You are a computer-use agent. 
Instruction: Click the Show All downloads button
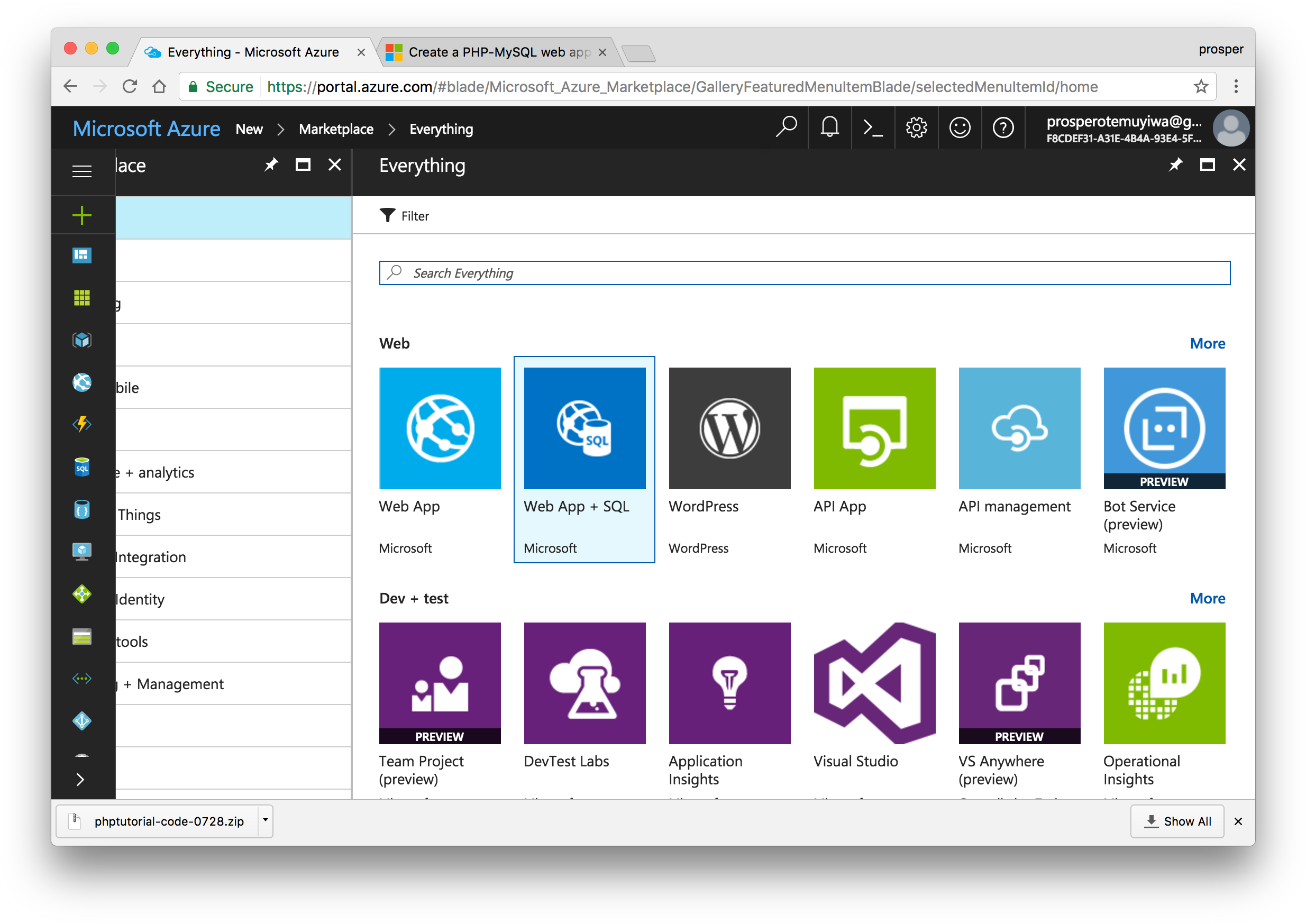[1177, 821]
